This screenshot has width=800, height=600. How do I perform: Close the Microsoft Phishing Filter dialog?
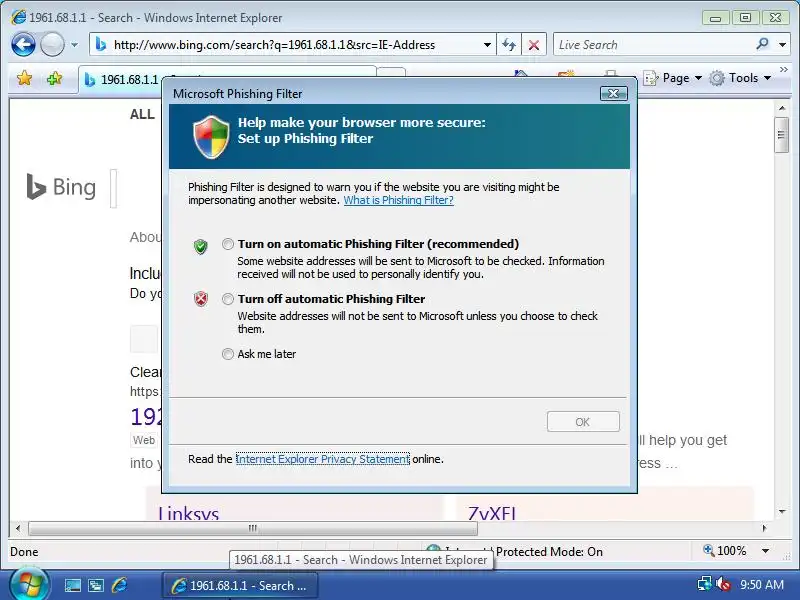613,93
